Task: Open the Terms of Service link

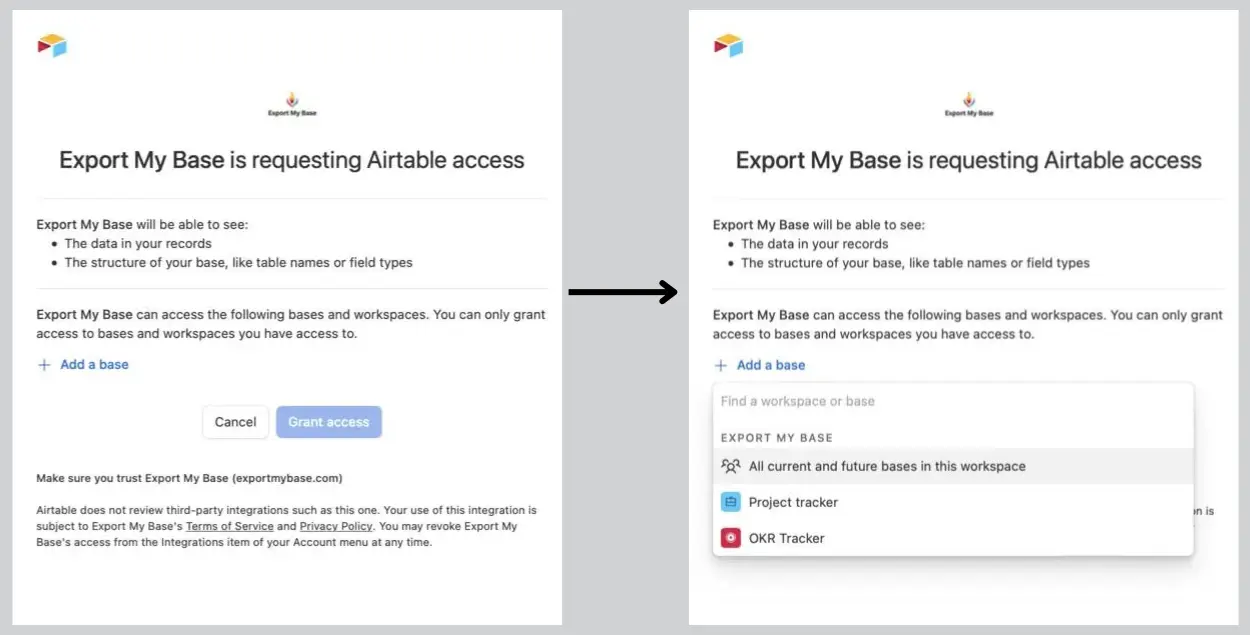Action: click(229, 526)
